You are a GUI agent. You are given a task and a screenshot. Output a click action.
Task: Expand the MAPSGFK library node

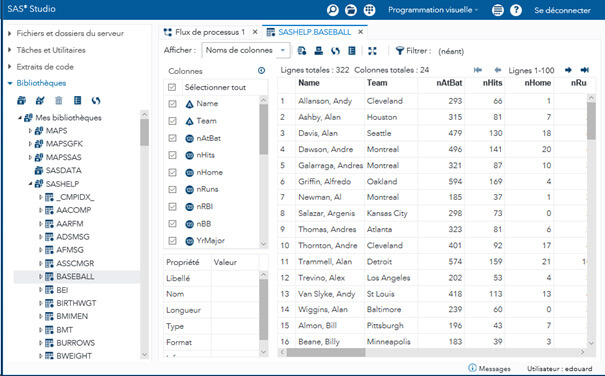[30, 144]
